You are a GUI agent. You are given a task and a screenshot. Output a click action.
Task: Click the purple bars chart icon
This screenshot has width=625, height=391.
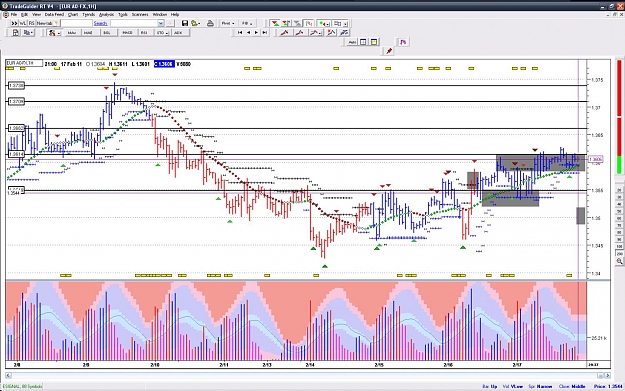(x=403, y=42)
